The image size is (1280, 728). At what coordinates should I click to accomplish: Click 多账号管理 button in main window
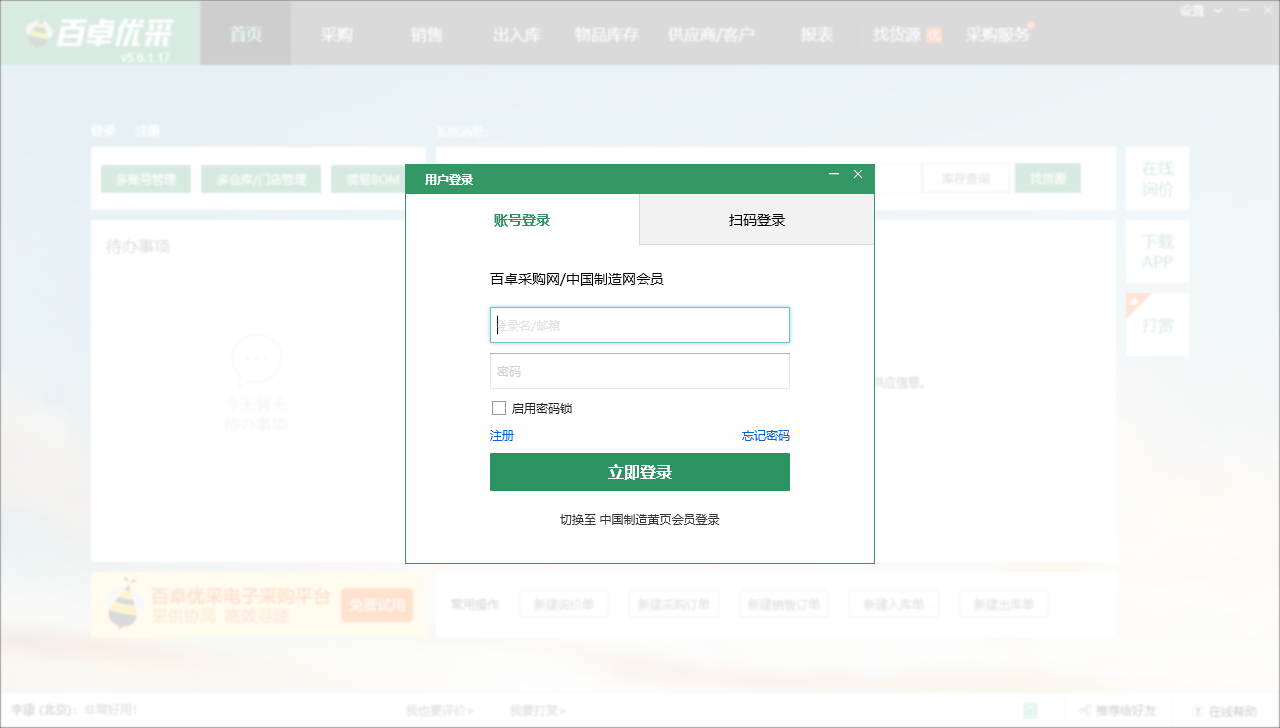(146, 180)
